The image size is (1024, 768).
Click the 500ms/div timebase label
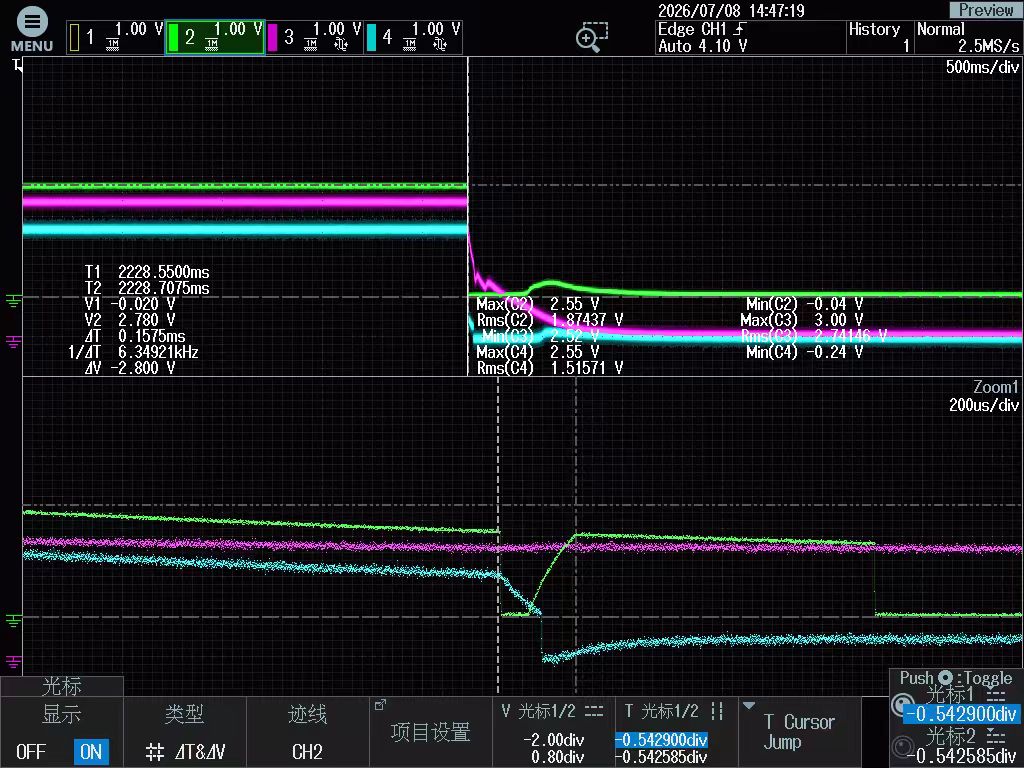coord(982,67)
